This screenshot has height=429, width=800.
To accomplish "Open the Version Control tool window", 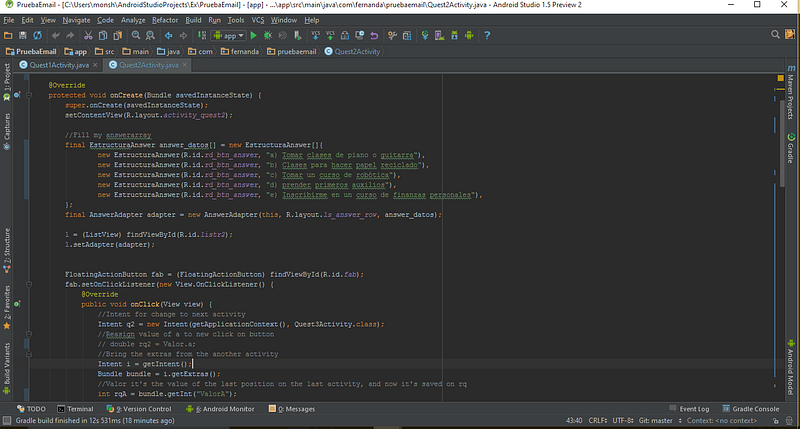I will pos(139,409).
